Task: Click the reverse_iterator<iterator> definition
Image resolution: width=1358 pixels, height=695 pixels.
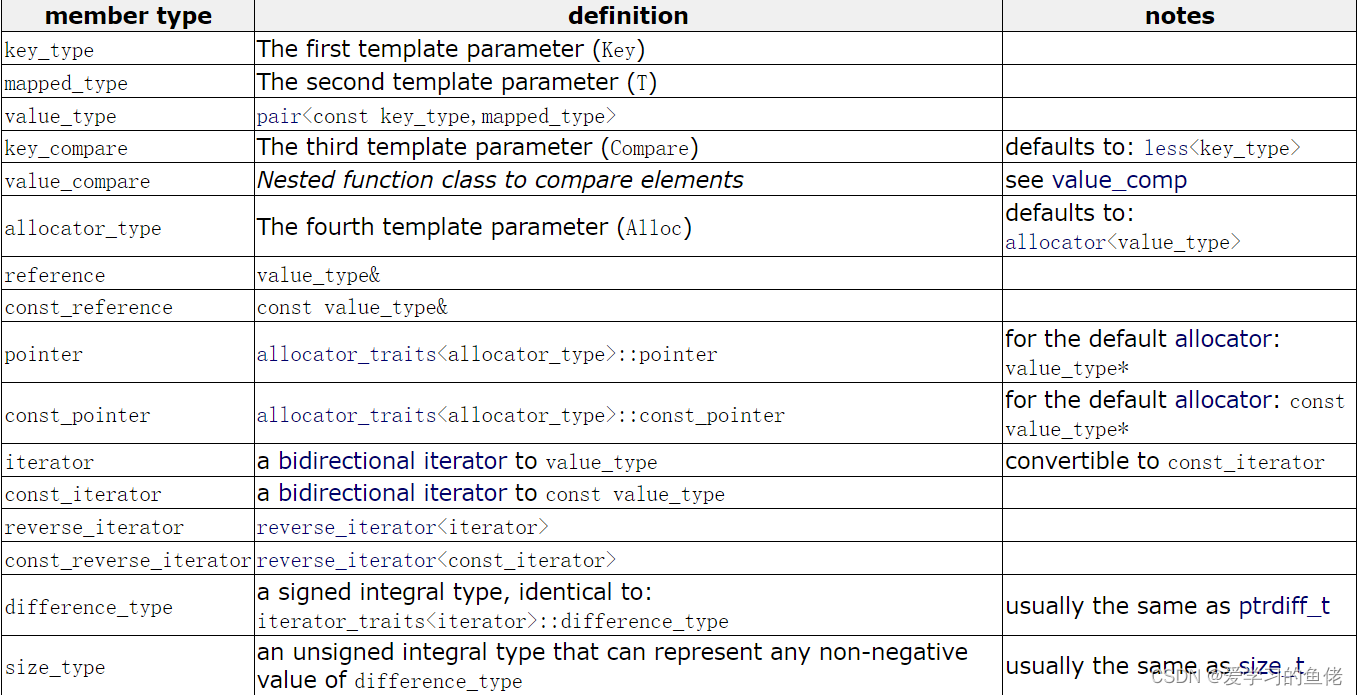Action: pos(402,527)
